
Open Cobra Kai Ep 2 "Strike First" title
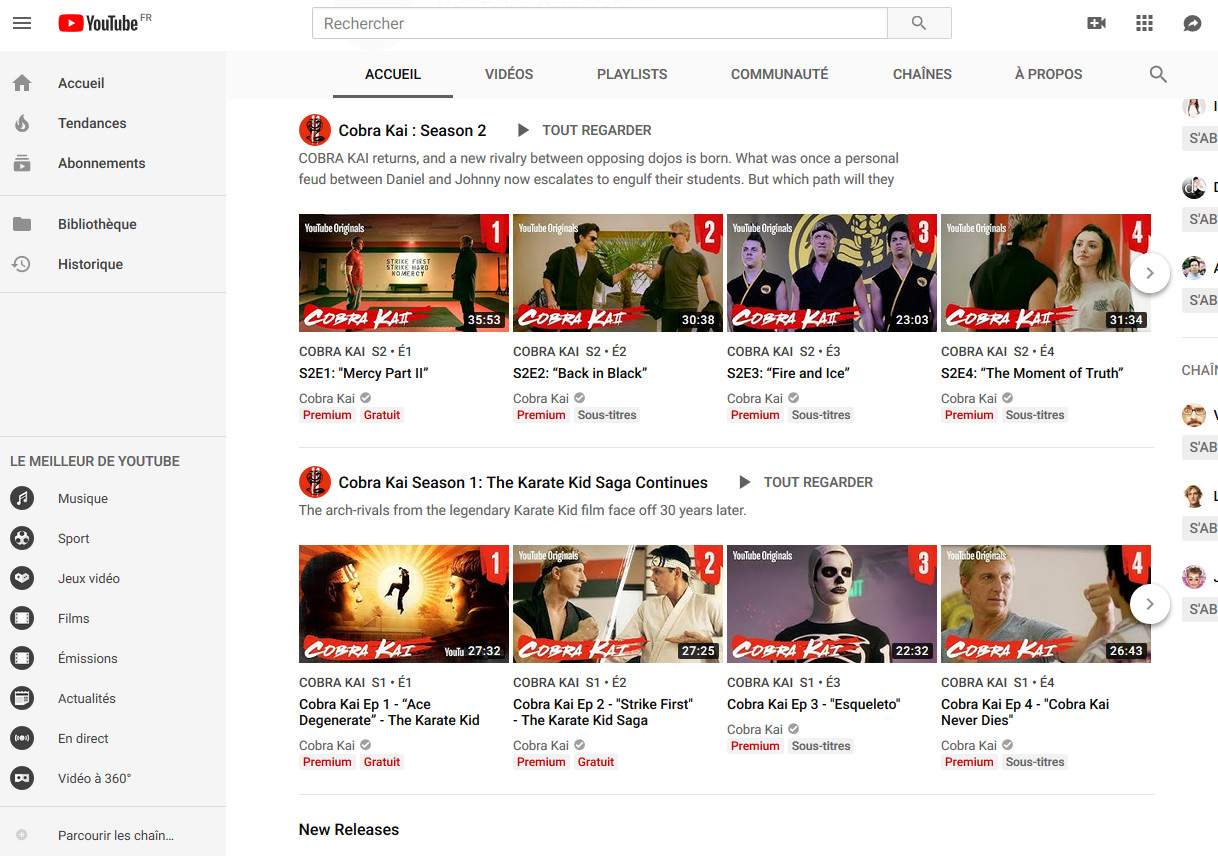pyautogui.click(x=603, y=712)
